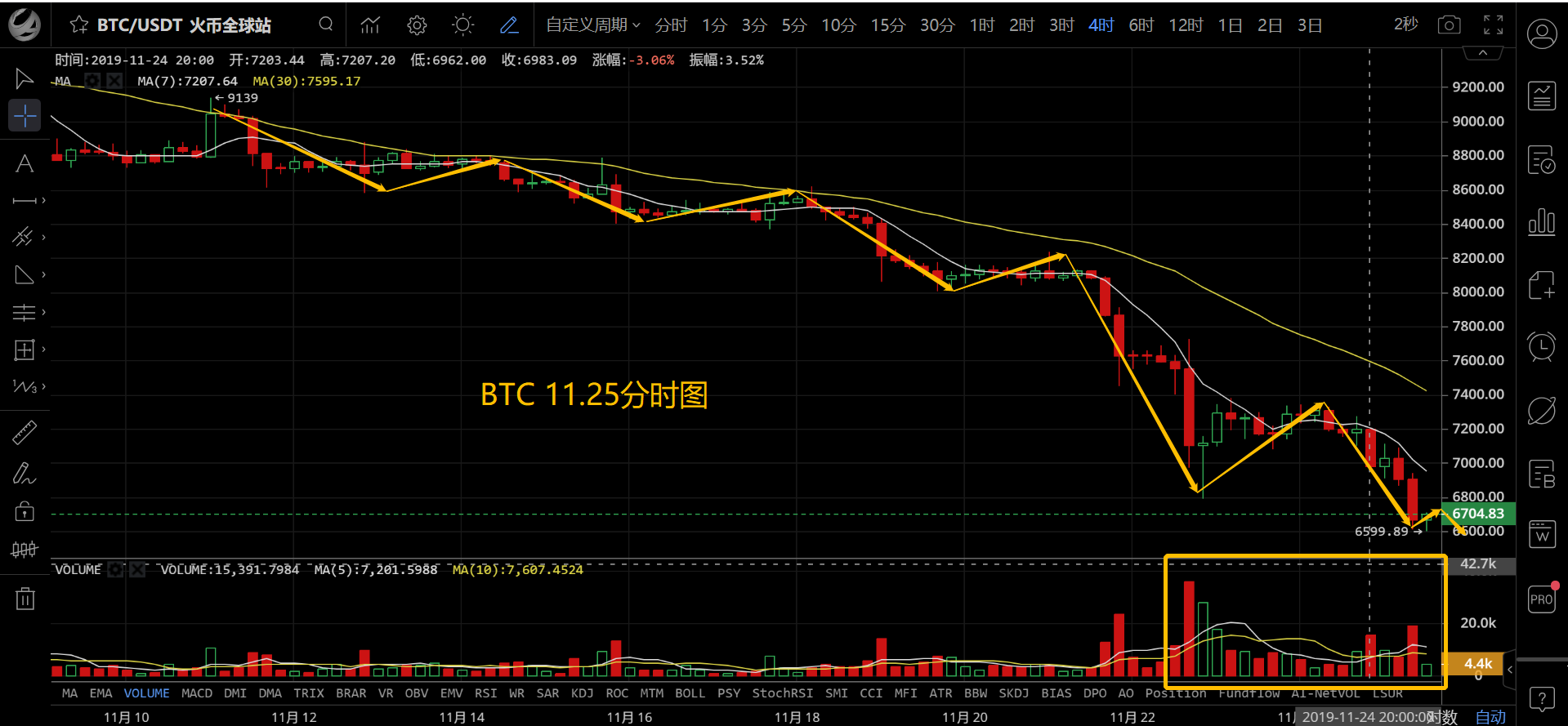Image resolution: width=1568 pixels, height=726 pixels.
Task: Open the document B icon in right sidebar
Action: click(1542, 474)
